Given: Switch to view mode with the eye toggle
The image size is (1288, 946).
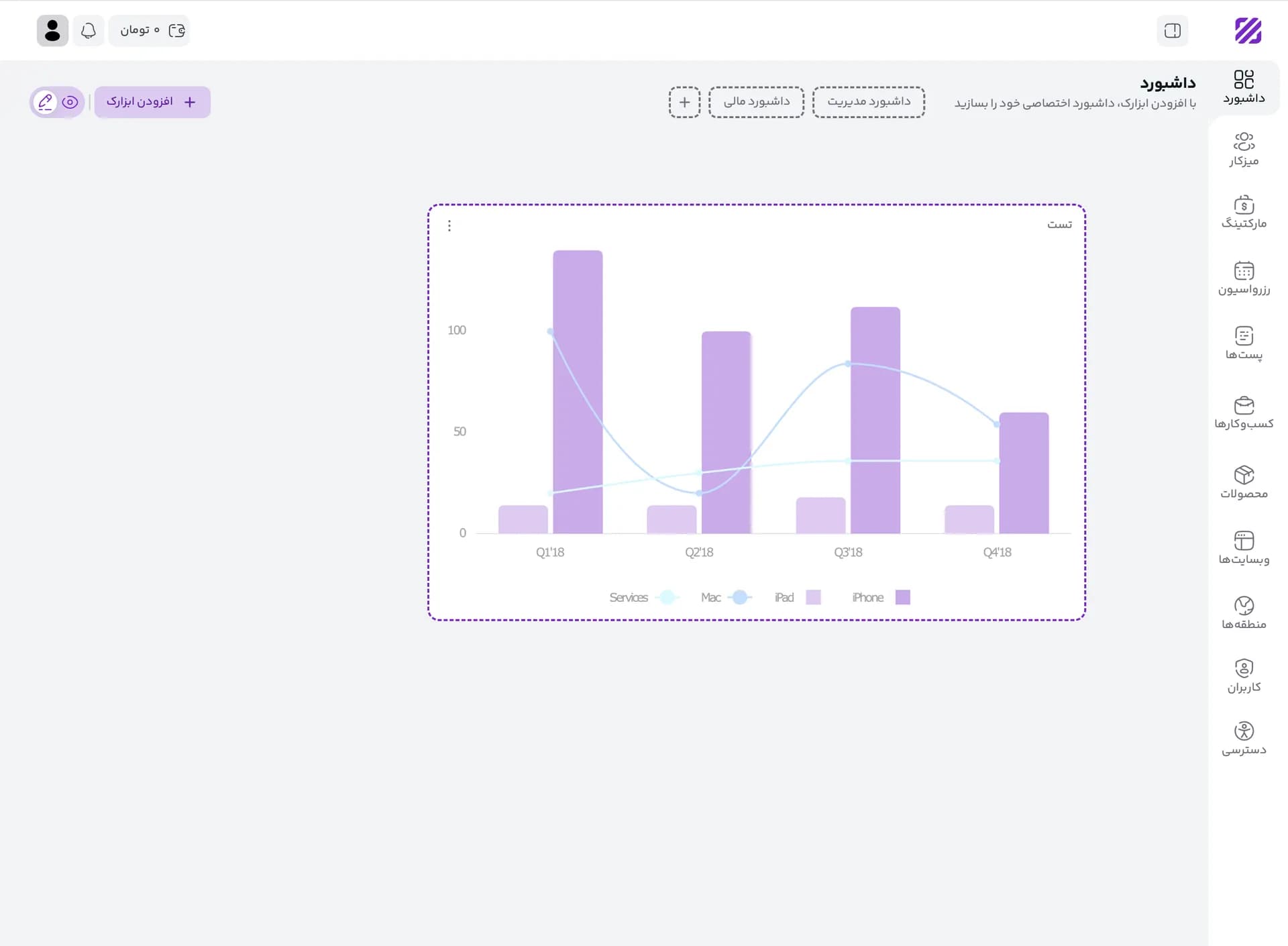Looking at the screenshot, I should [70, 102].
